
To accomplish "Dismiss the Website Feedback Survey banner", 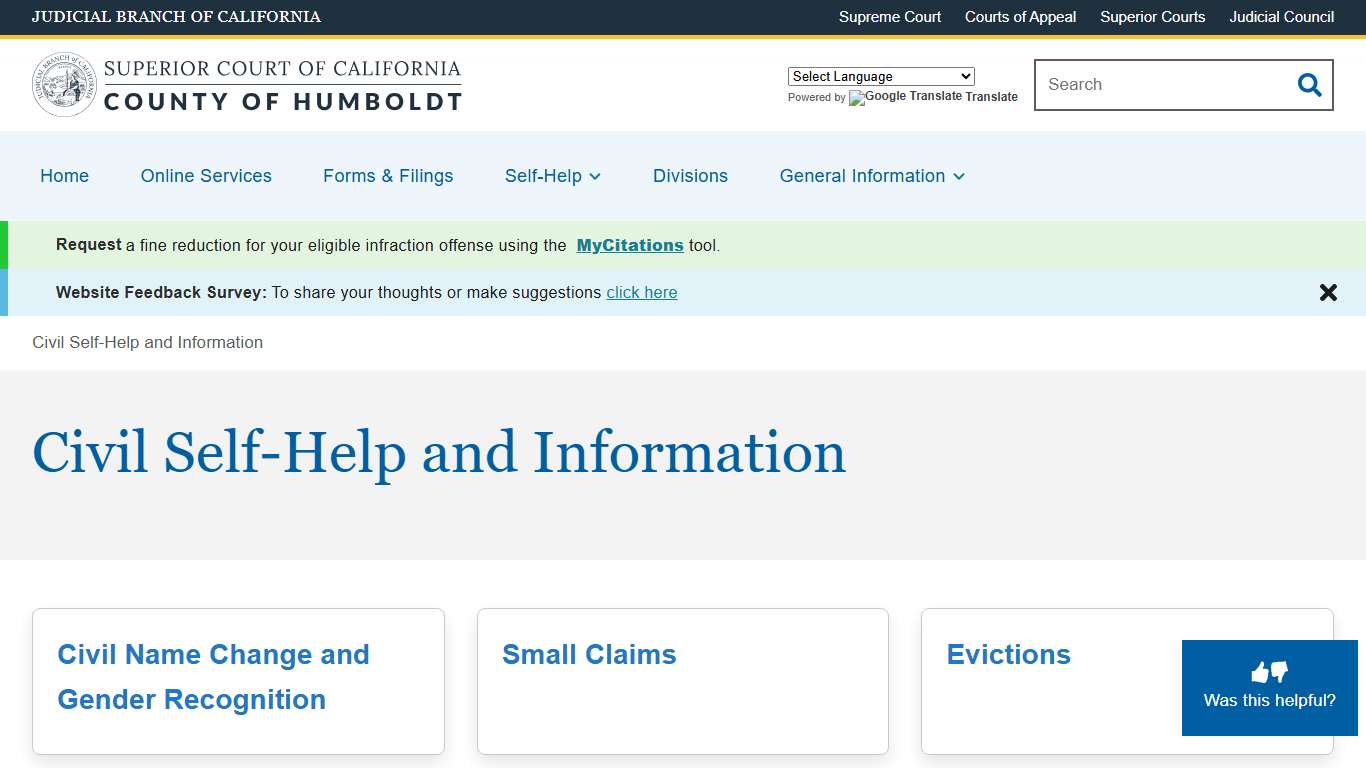I will pos(1328,292).
